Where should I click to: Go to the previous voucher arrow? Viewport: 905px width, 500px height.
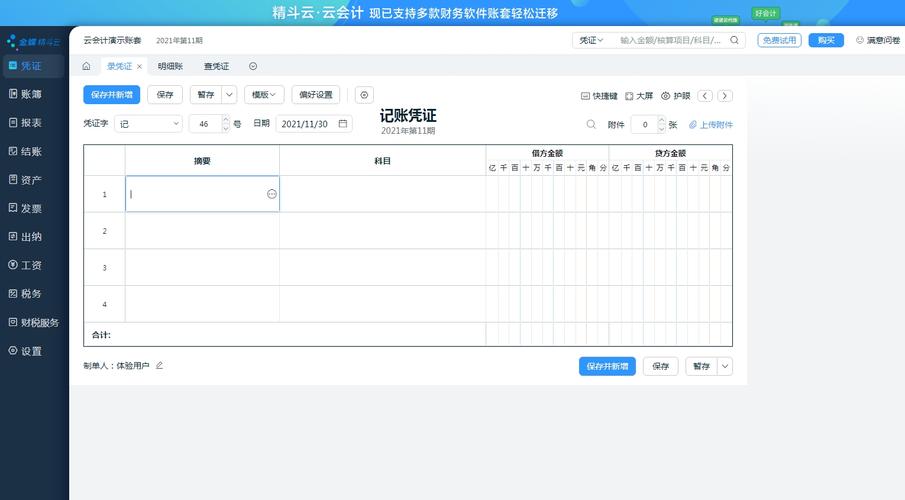pyautogui.click(x=705, y=96)
